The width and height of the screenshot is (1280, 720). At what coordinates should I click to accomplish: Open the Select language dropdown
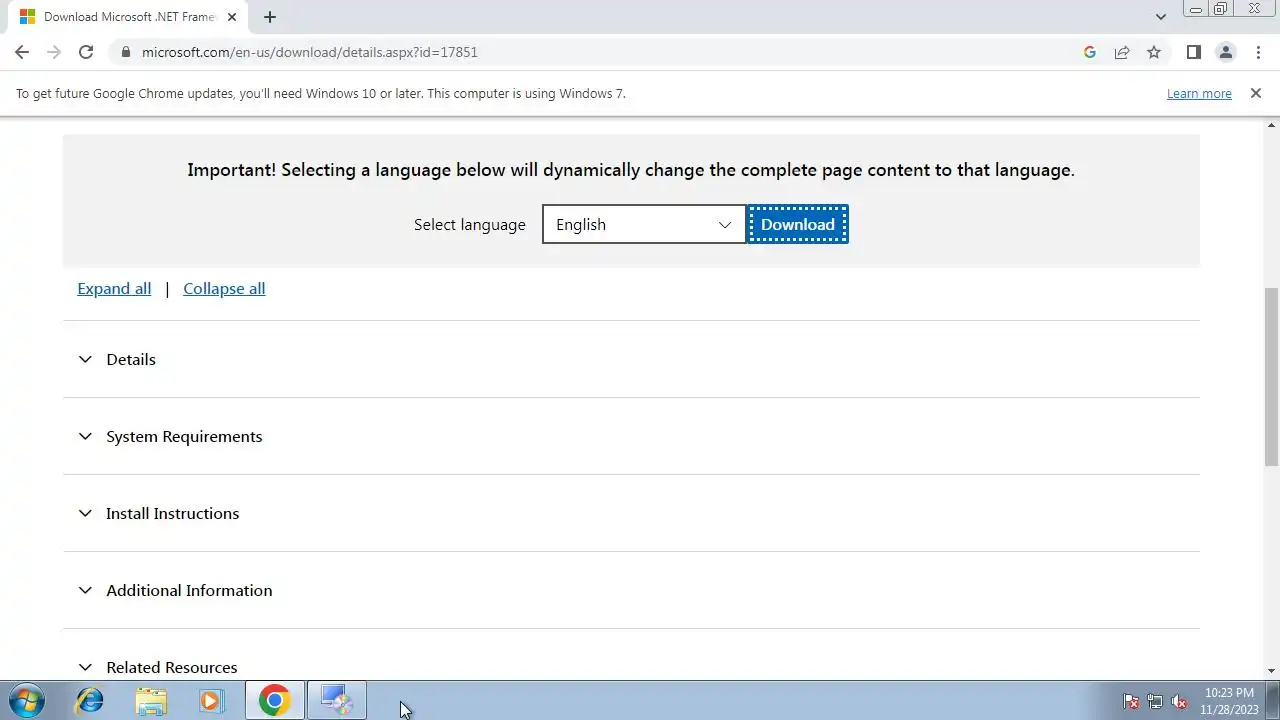(x=644, y=224)
